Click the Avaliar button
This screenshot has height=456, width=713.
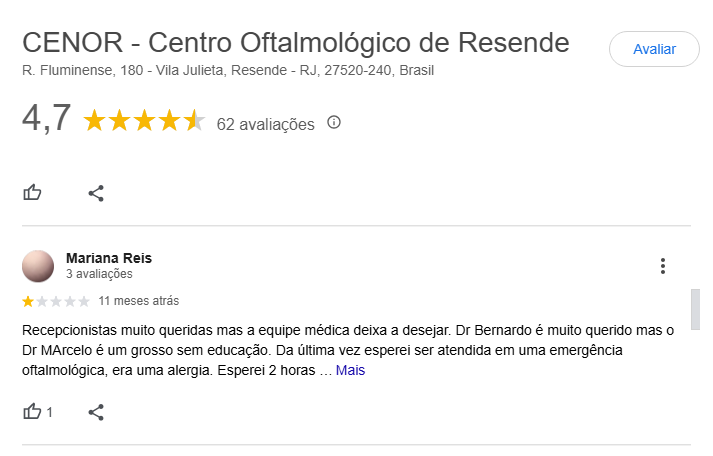[654, 49]
